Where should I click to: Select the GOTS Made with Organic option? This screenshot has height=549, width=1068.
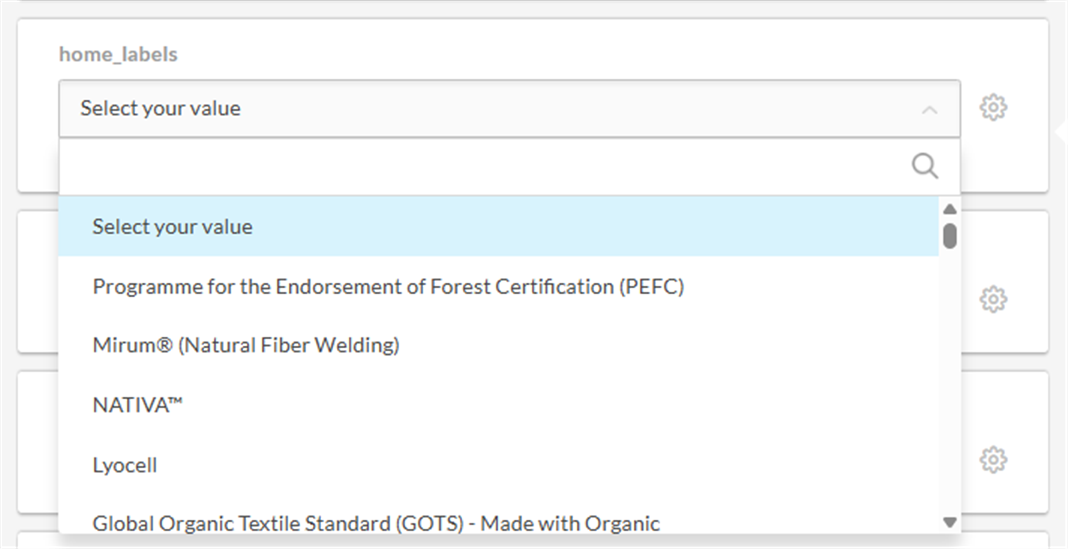coord(376,523)
